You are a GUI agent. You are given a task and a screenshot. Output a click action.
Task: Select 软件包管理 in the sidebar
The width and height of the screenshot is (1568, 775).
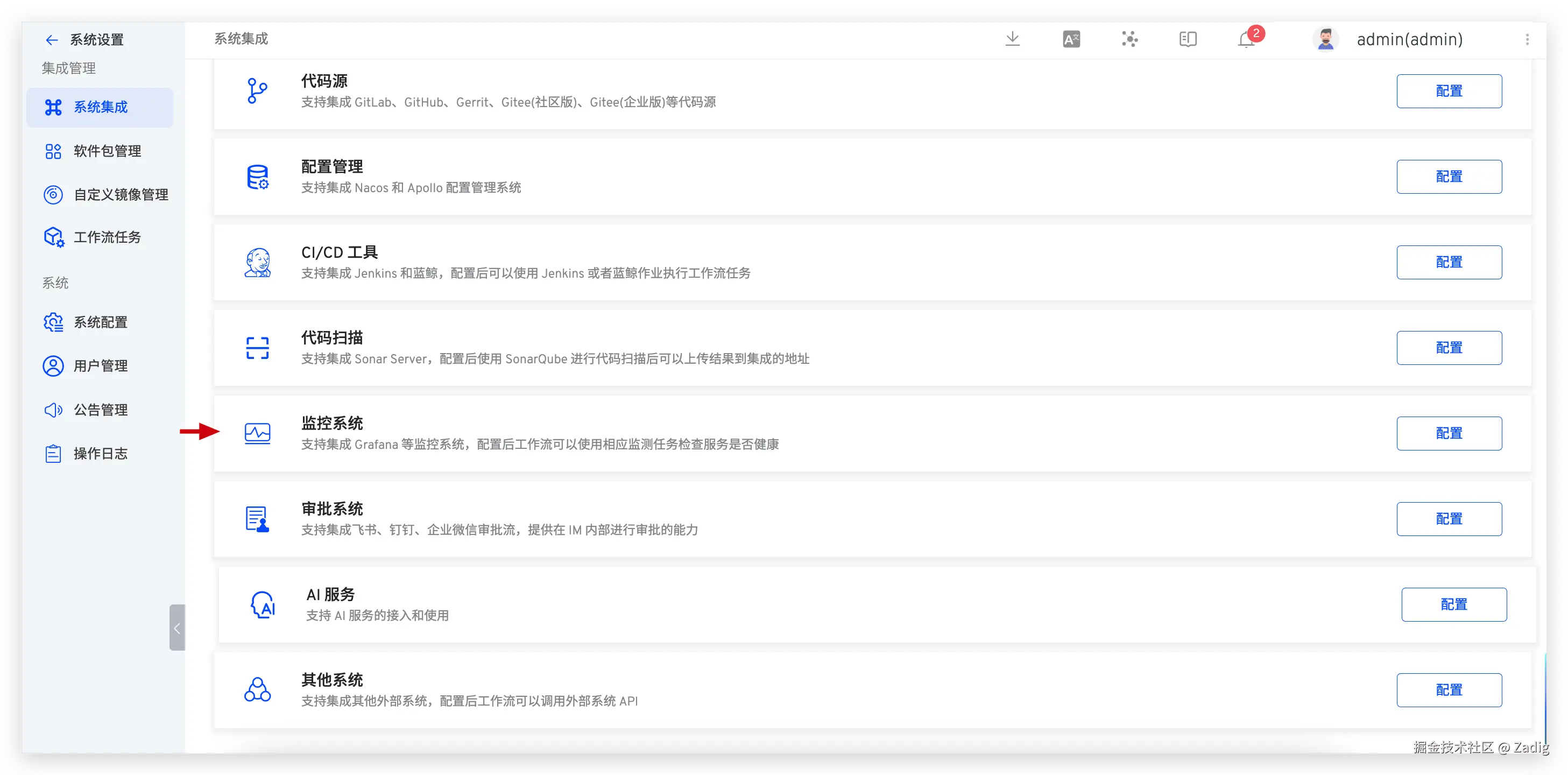[107, 151]
